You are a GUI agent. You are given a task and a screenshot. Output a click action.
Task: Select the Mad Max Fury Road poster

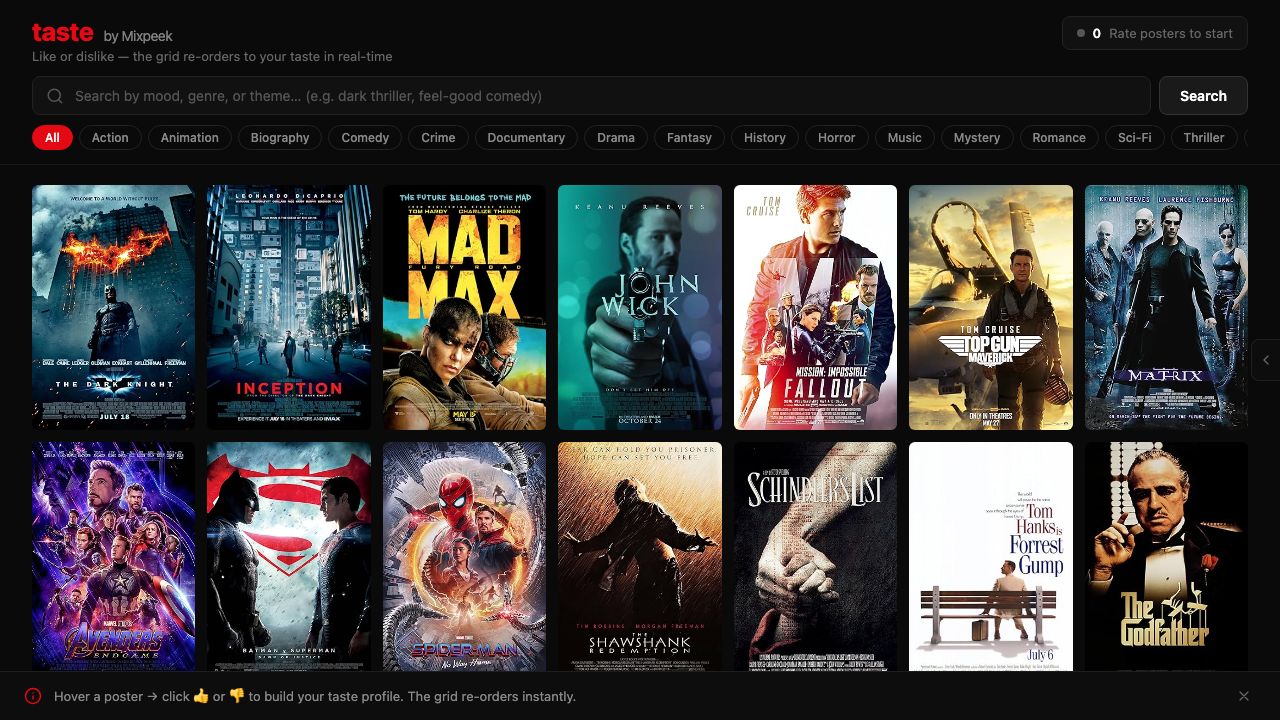click(465, 307)
